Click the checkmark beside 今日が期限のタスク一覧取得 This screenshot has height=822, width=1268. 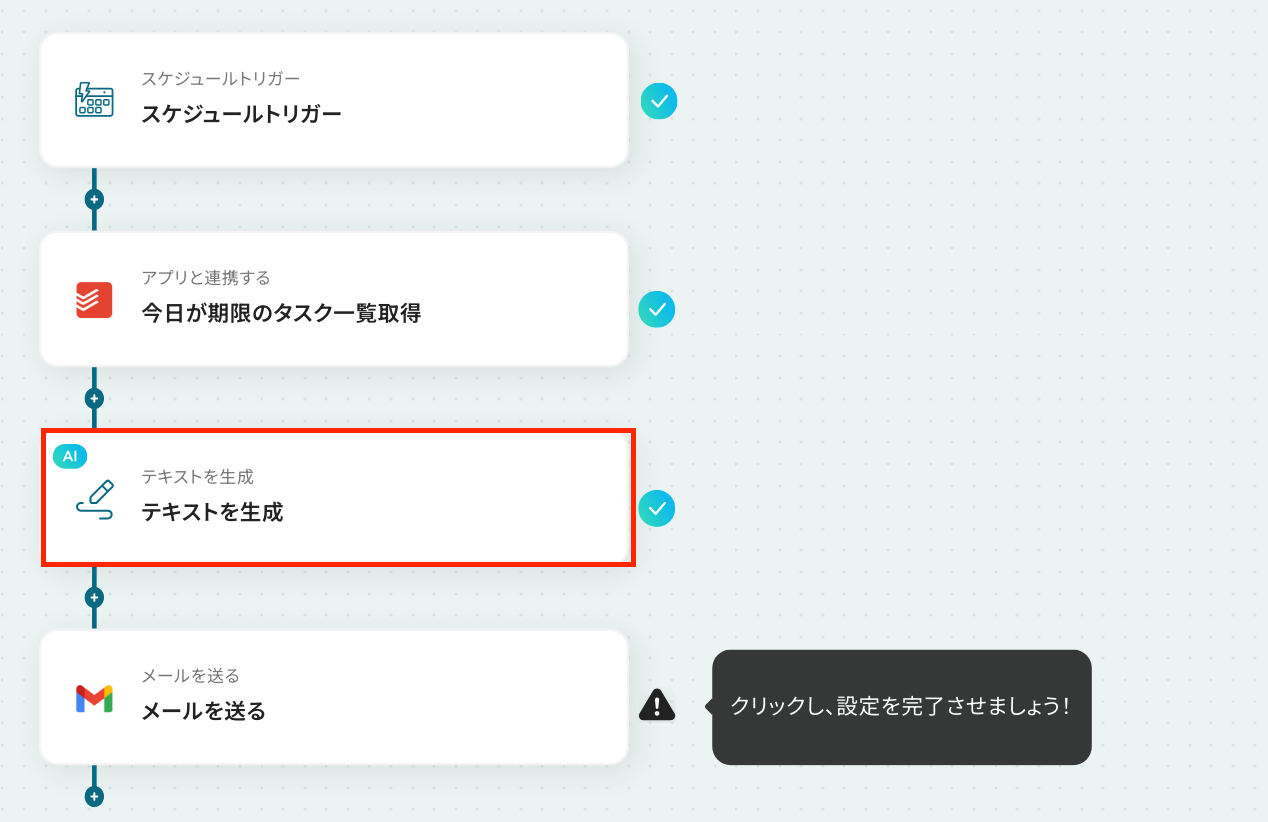pyautogui.click(x=657, y=309)
